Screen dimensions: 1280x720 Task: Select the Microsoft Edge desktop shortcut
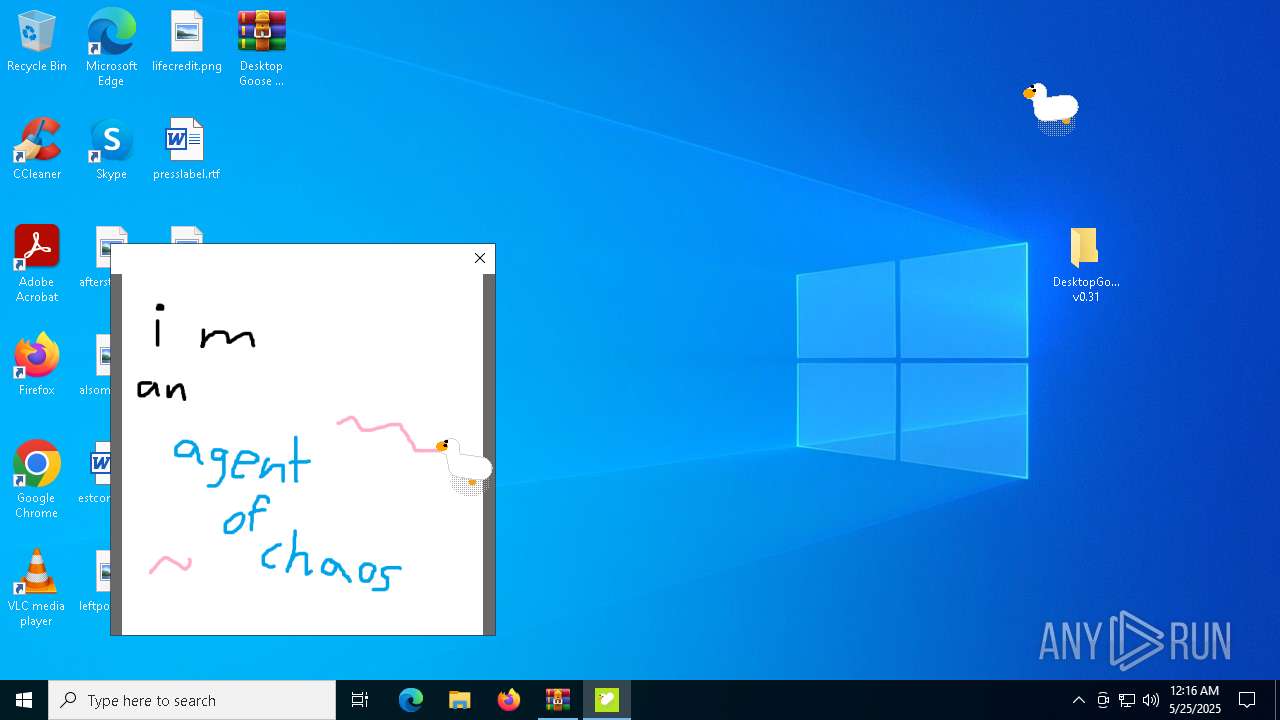tap(111, 48)
